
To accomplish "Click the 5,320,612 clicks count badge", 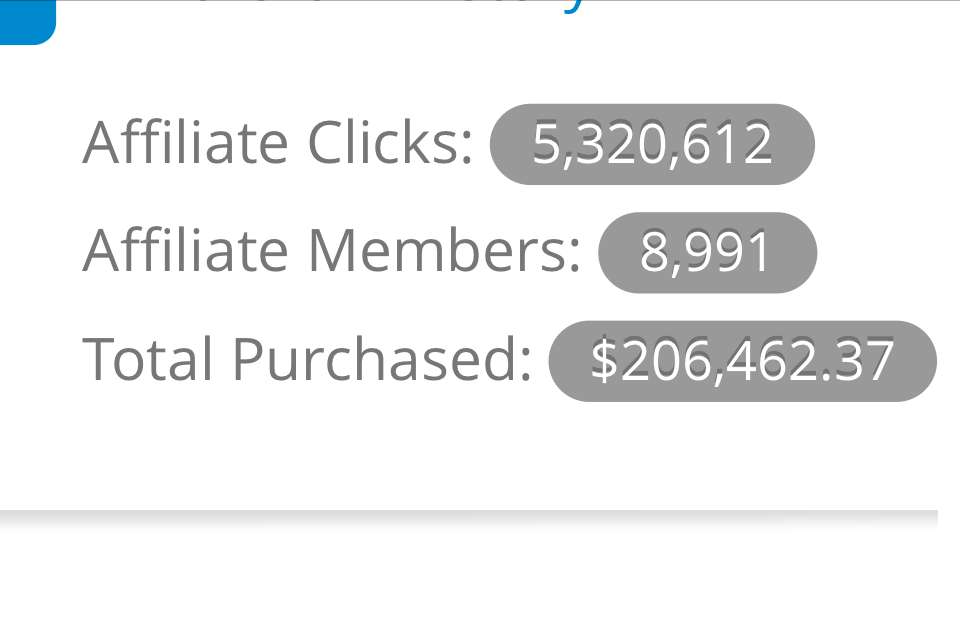I will pos(652,144).
